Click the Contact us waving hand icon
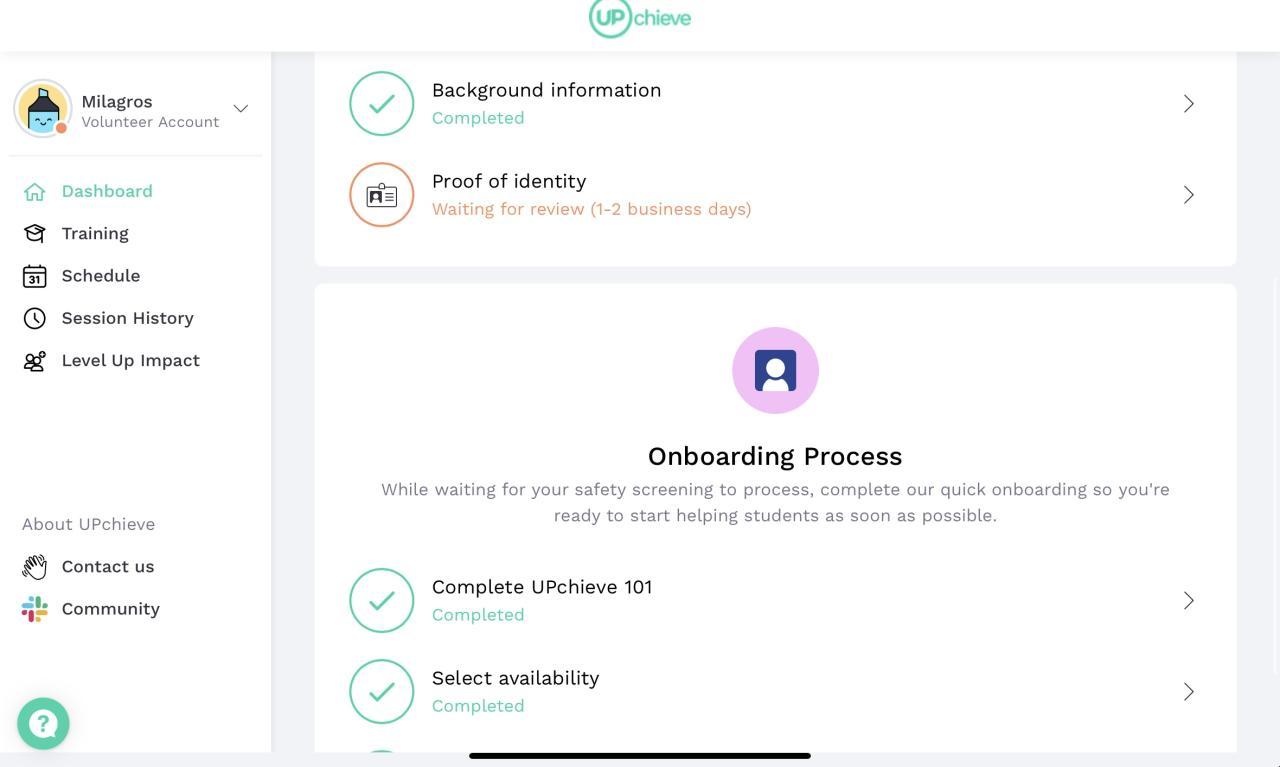1280x767 pixels. pyautogui.click(x=35, y=567)
